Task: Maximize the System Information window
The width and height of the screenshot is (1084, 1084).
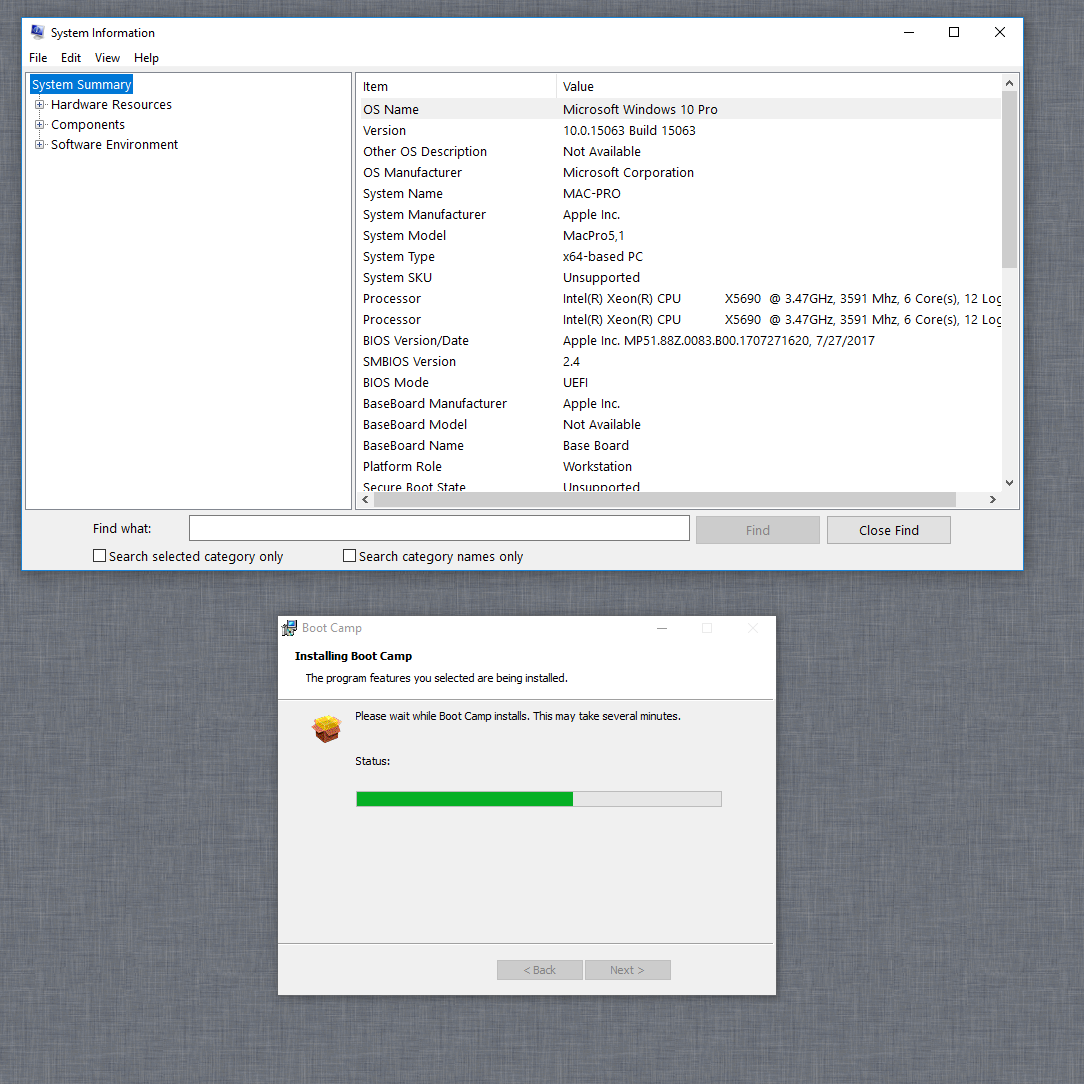Action: 954,32
